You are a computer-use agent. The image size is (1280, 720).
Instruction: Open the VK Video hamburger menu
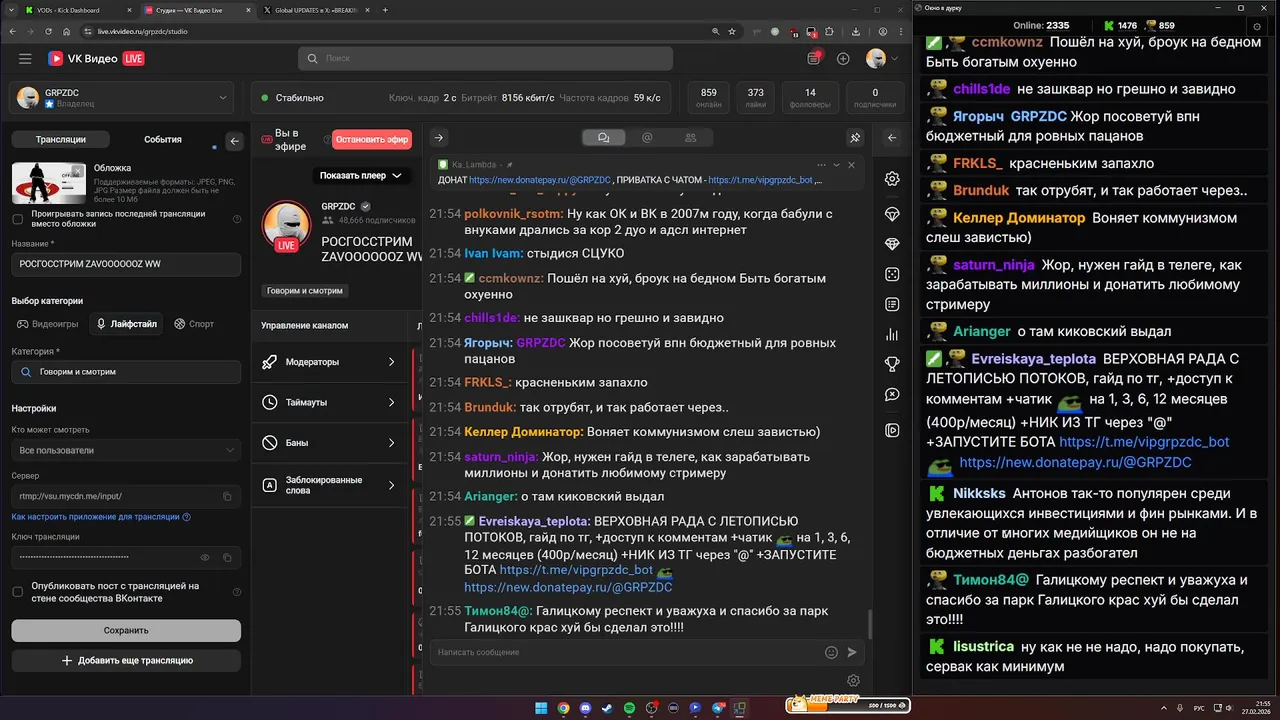coord(25,59)
